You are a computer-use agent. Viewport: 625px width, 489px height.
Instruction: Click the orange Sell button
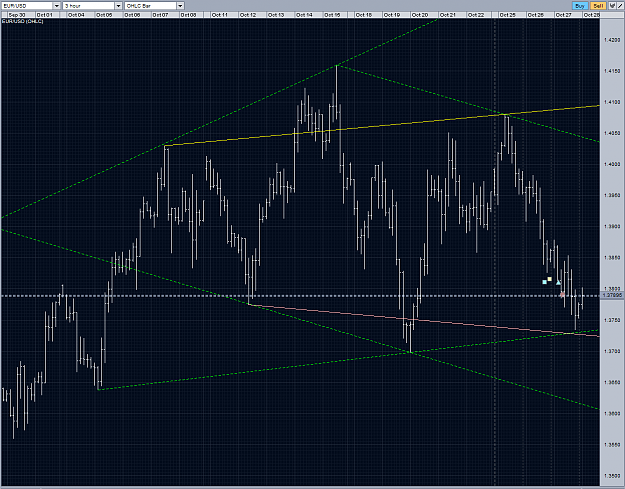[598, 6]
